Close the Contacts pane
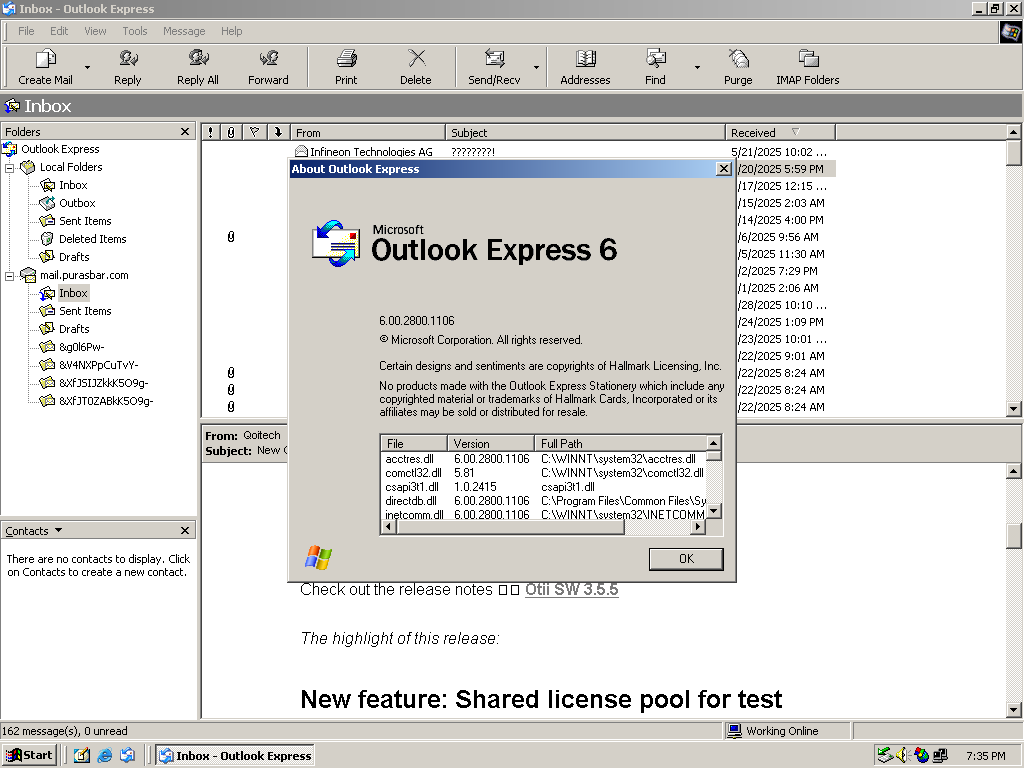The width and height of the screenshot is (1024, 768). coord(185,531)
